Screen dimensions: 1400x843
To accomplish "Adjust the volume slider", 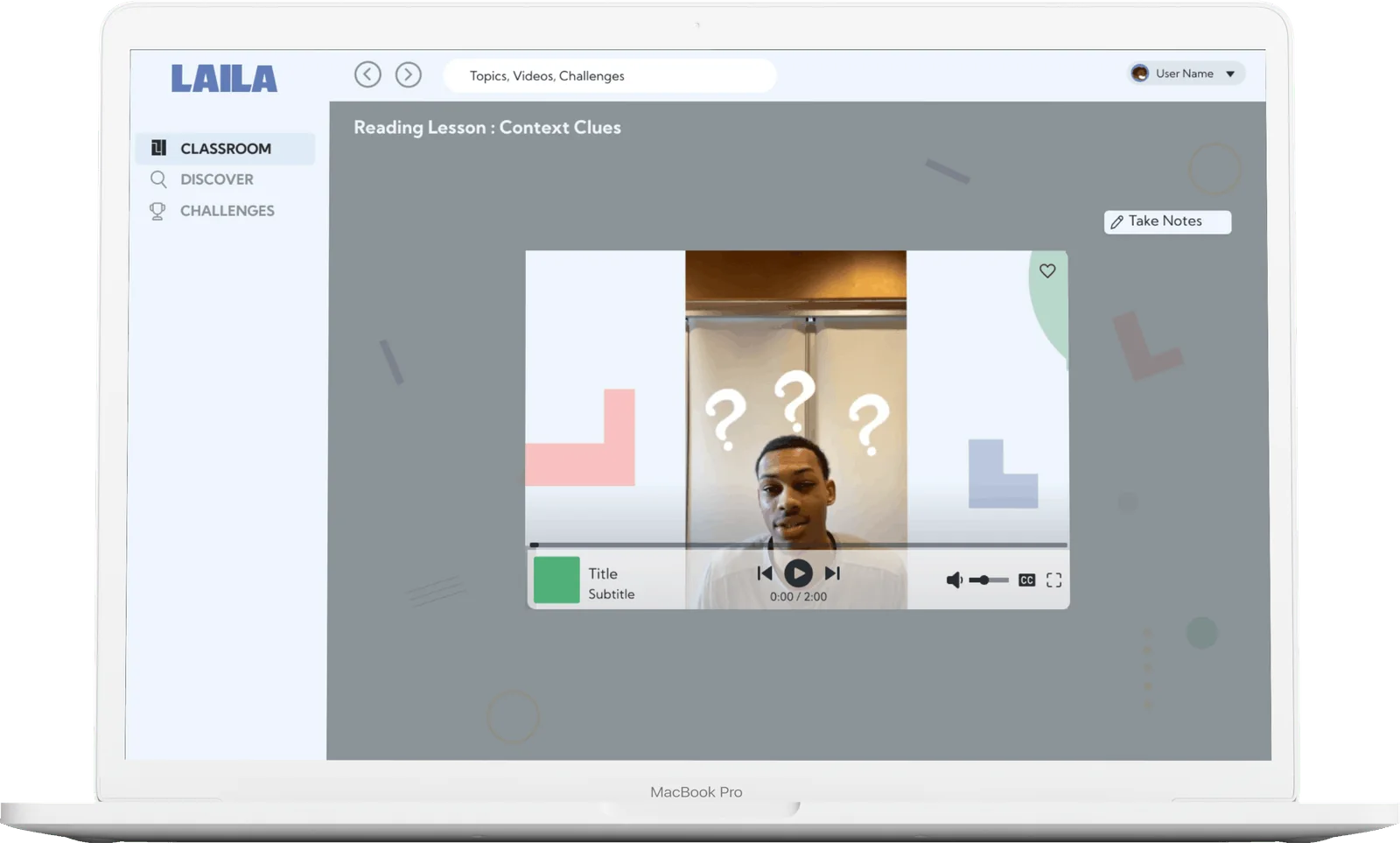I will [989, 580].
